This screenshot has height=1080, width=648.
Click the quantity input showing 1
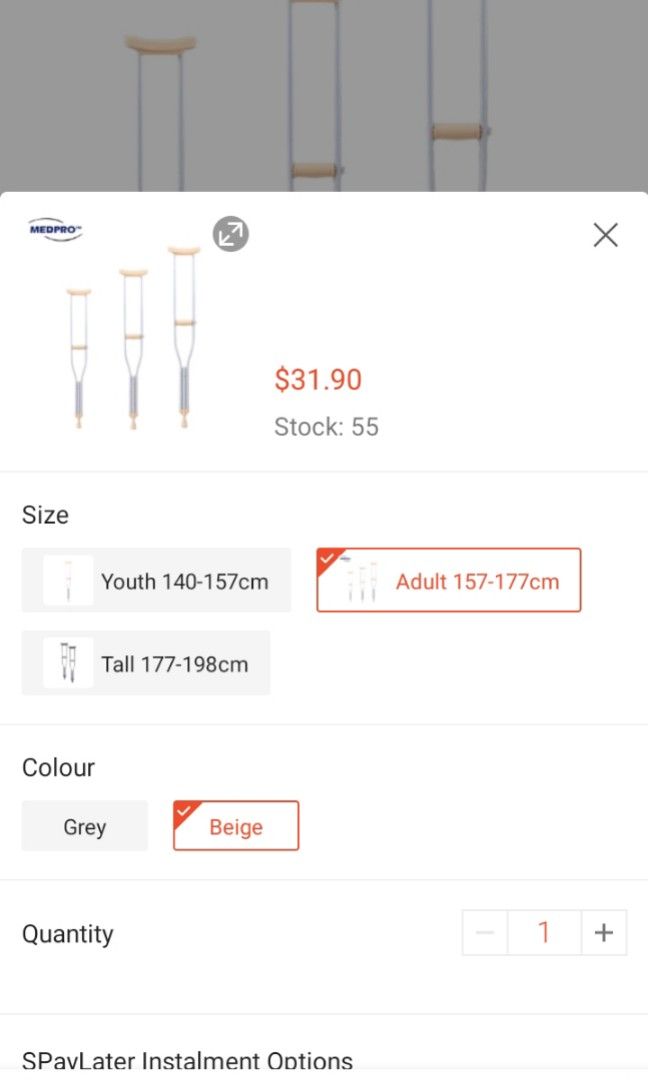pos(544,932)
